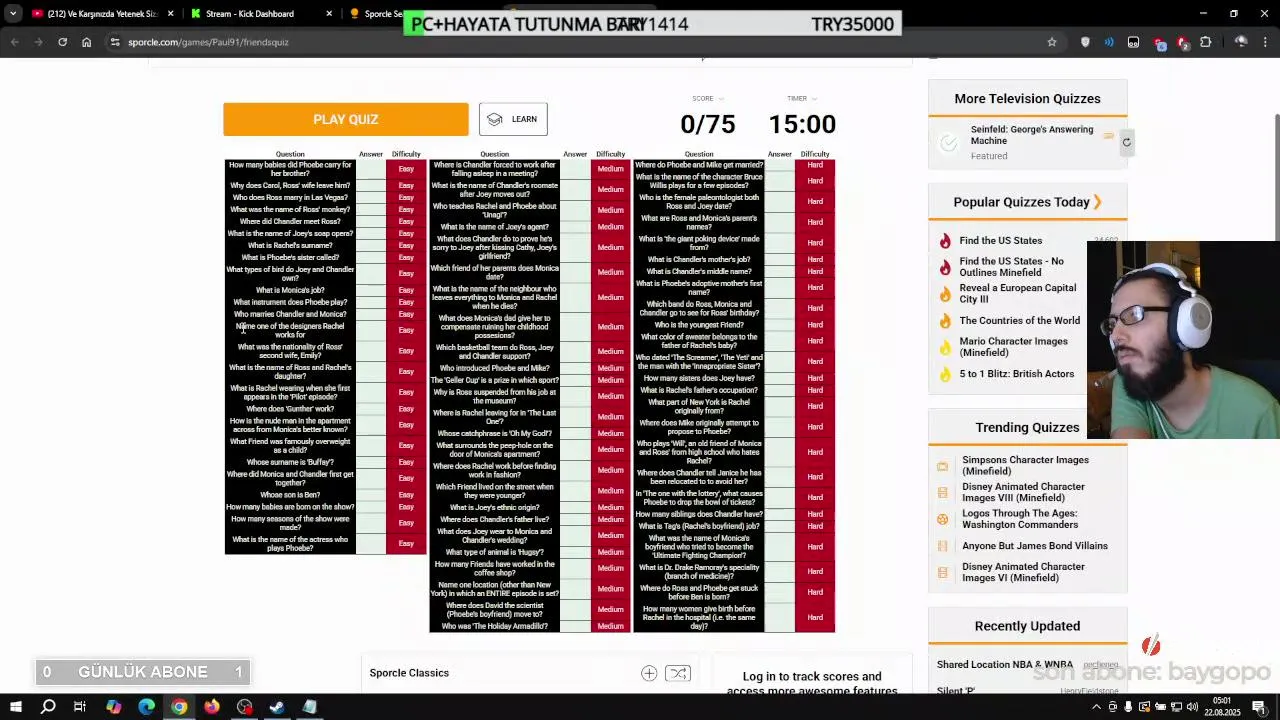1280x720 pixels.
Task: Open Steam from the taskbar
Action: [x=277, y=707]
